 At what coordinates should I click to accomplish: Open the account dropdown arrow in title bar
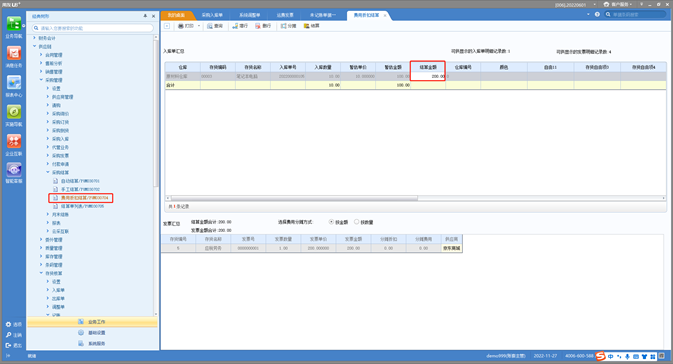pos(594,5)
